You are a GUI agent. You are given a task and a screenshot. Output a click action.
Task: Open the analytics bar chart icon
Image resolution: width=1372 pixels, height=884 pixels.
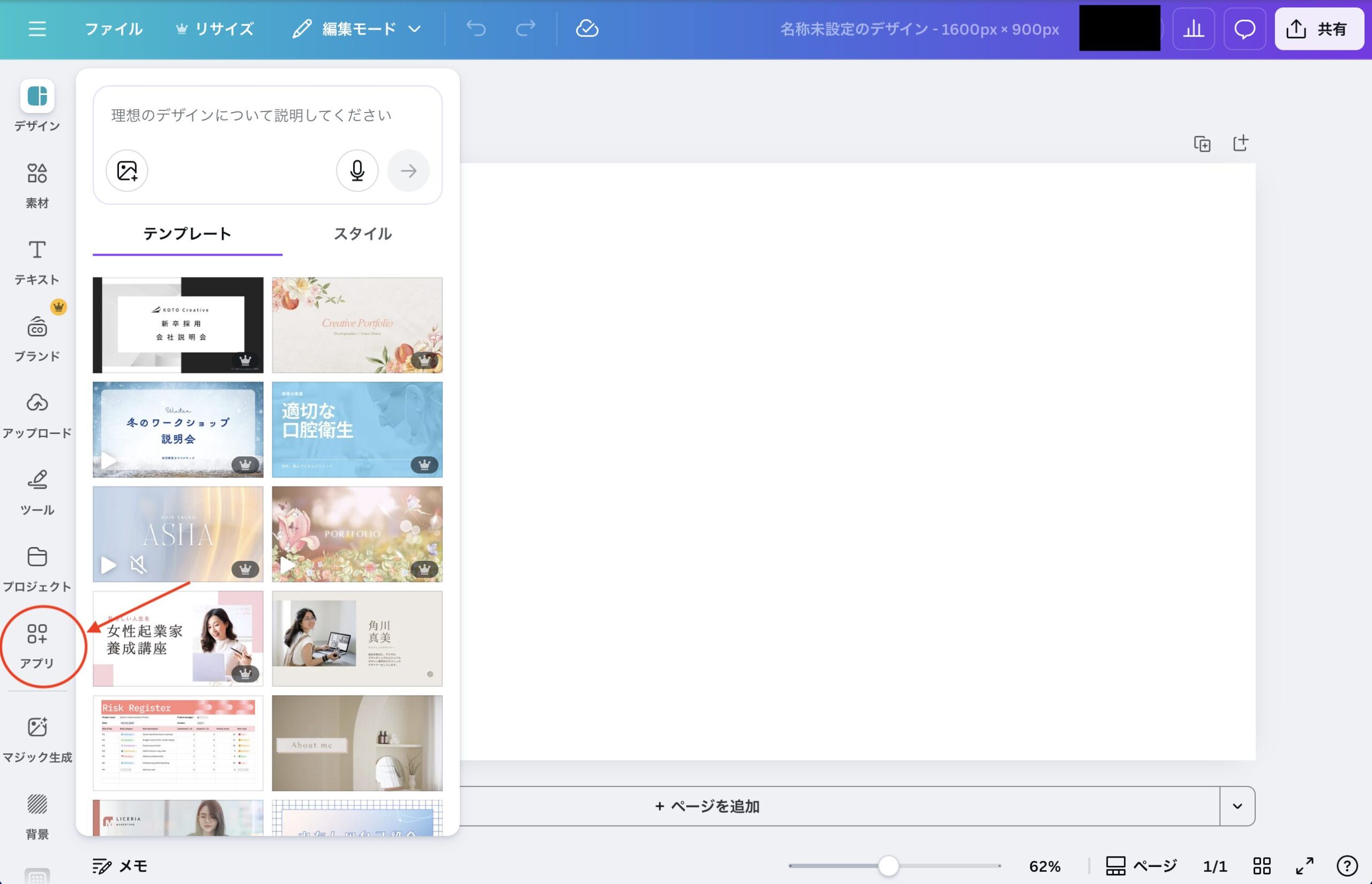tap(1194, 29)
